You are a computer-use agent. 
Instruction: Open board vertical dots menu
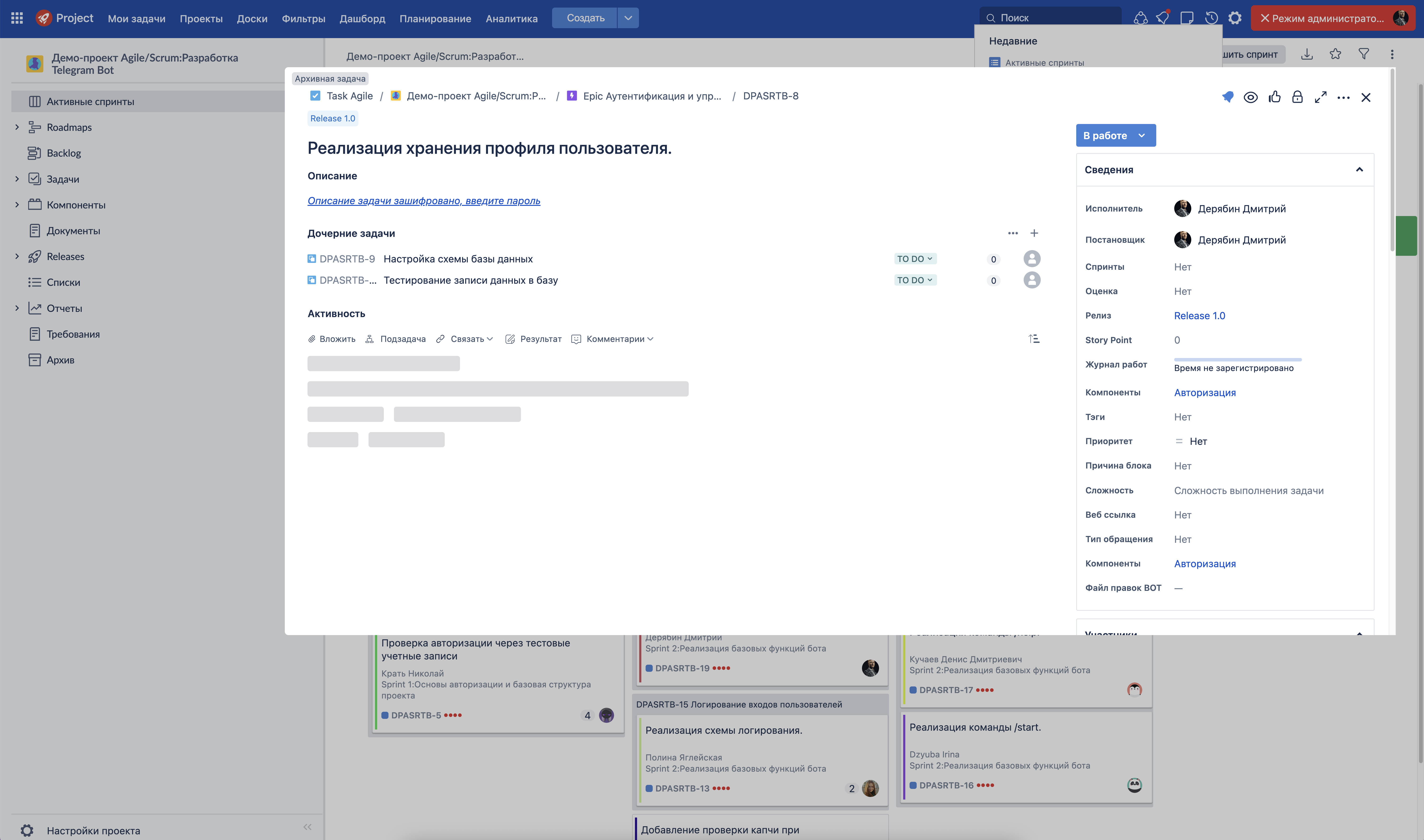[x=1392, y=54]
